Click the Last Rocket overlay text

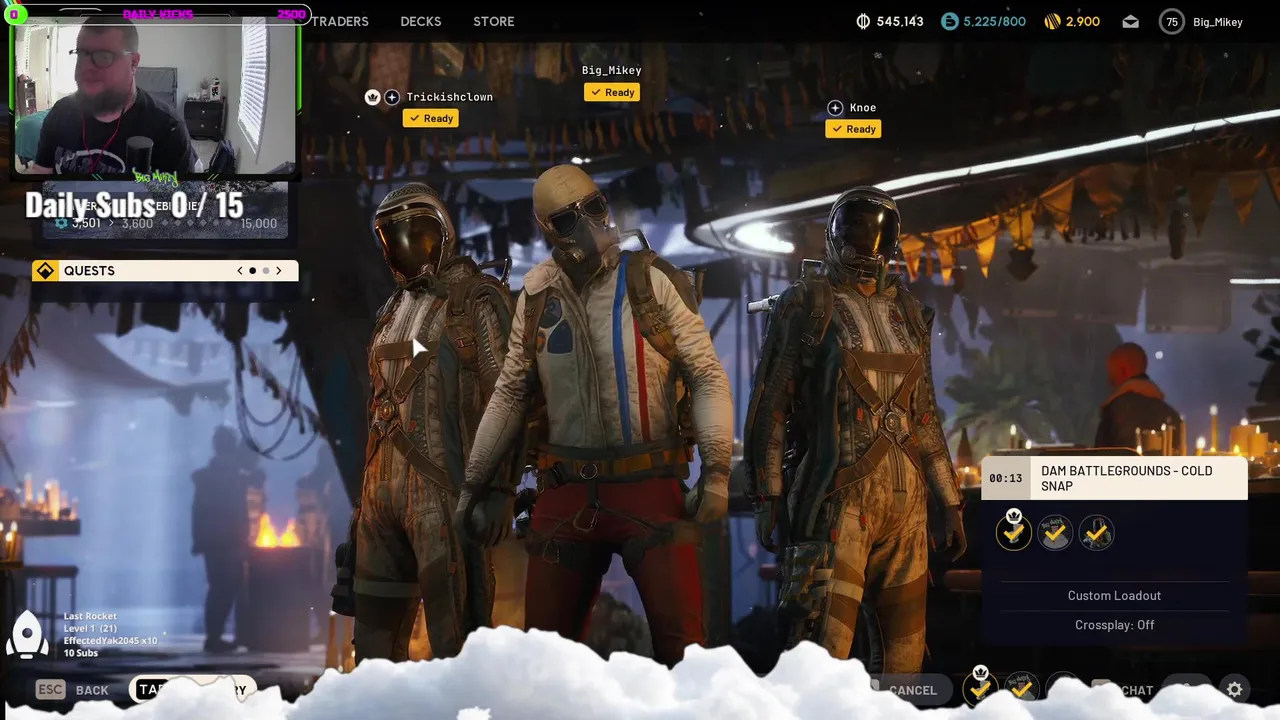click(90, 616)
